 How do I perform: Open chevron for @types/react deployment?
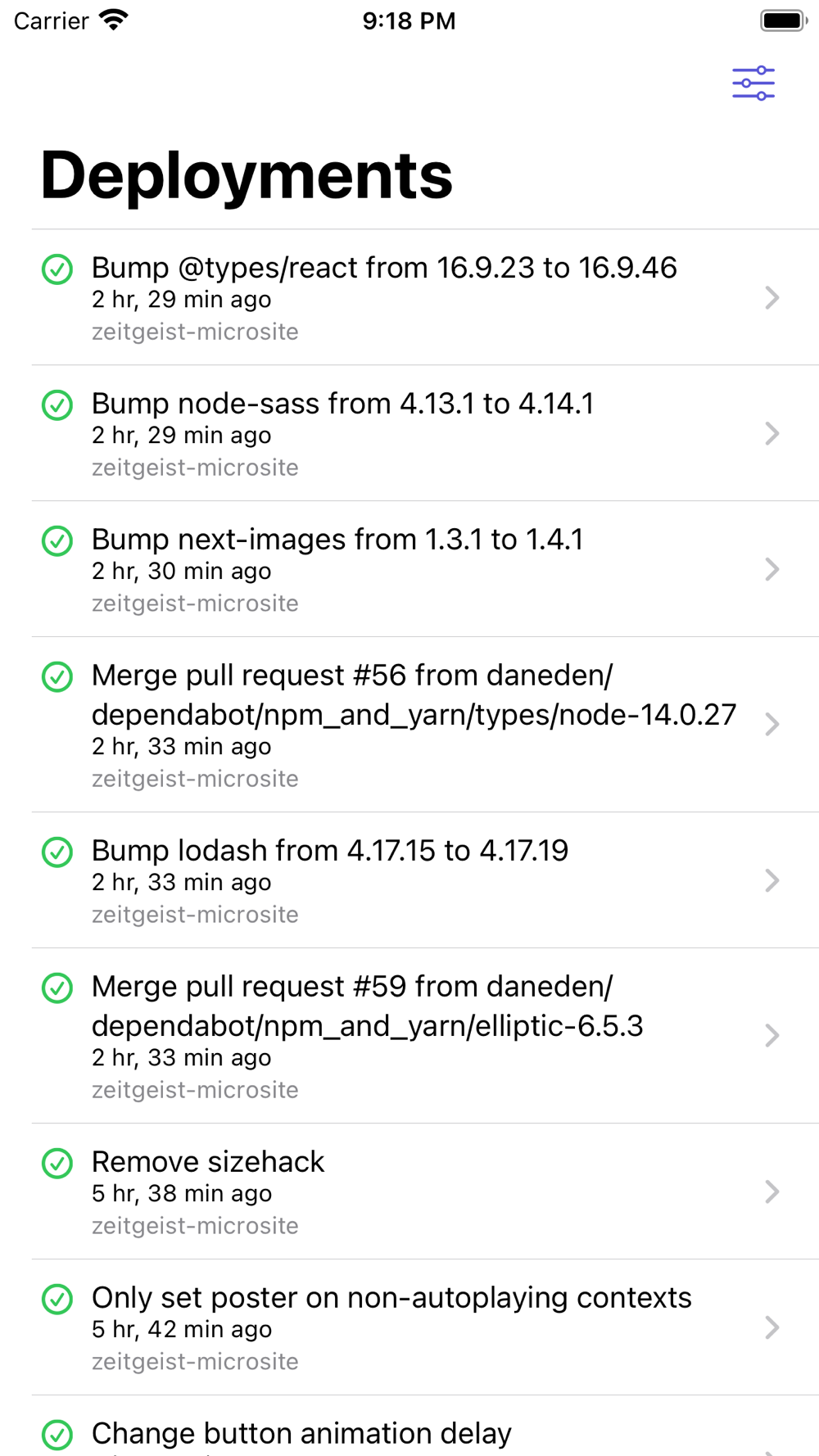771,297
